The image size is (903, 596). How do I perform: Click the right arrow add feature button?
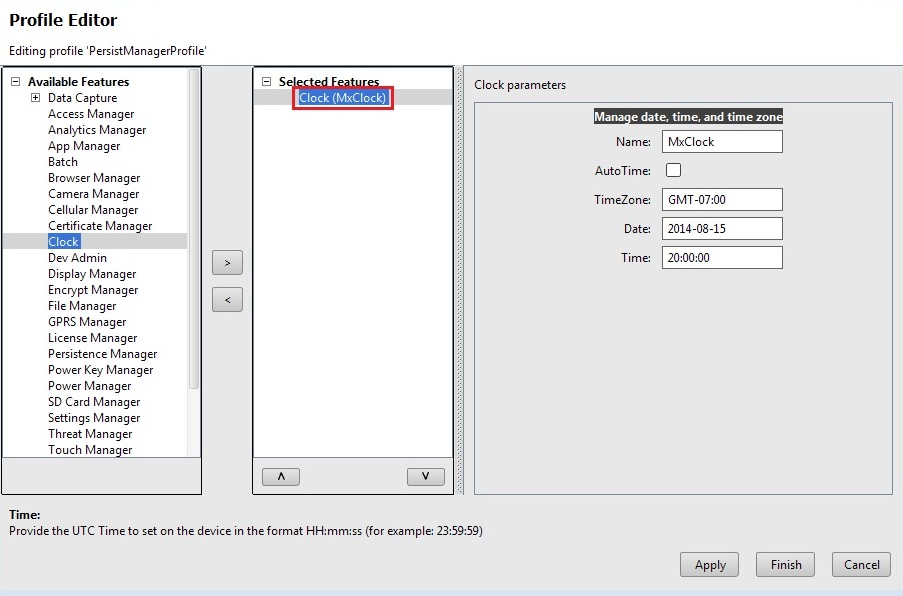point(227,263)
